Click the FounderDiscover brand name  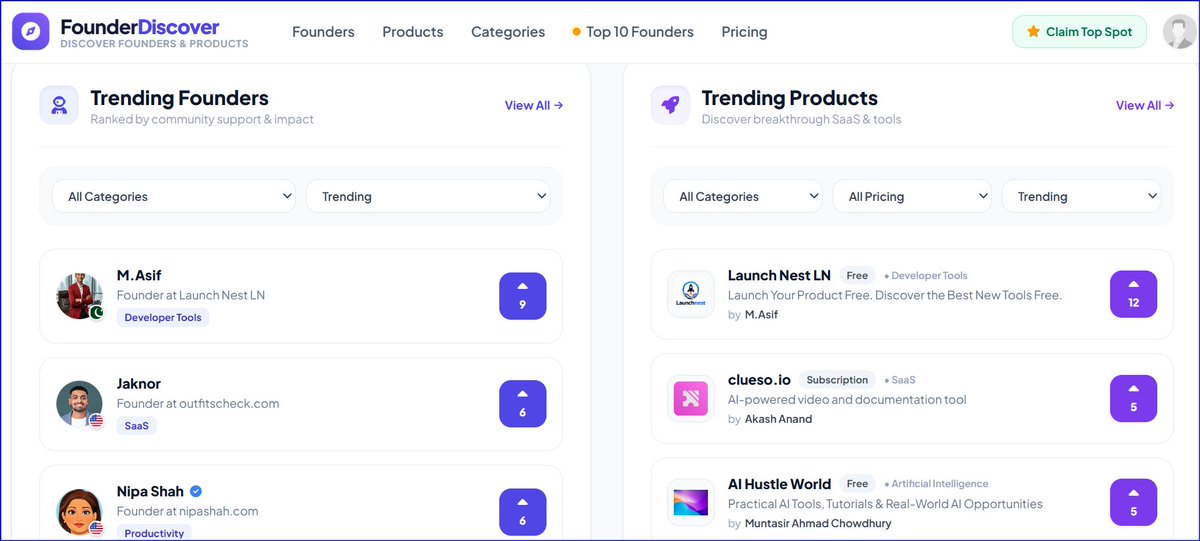pyautogui.click(x=140, y=26)
